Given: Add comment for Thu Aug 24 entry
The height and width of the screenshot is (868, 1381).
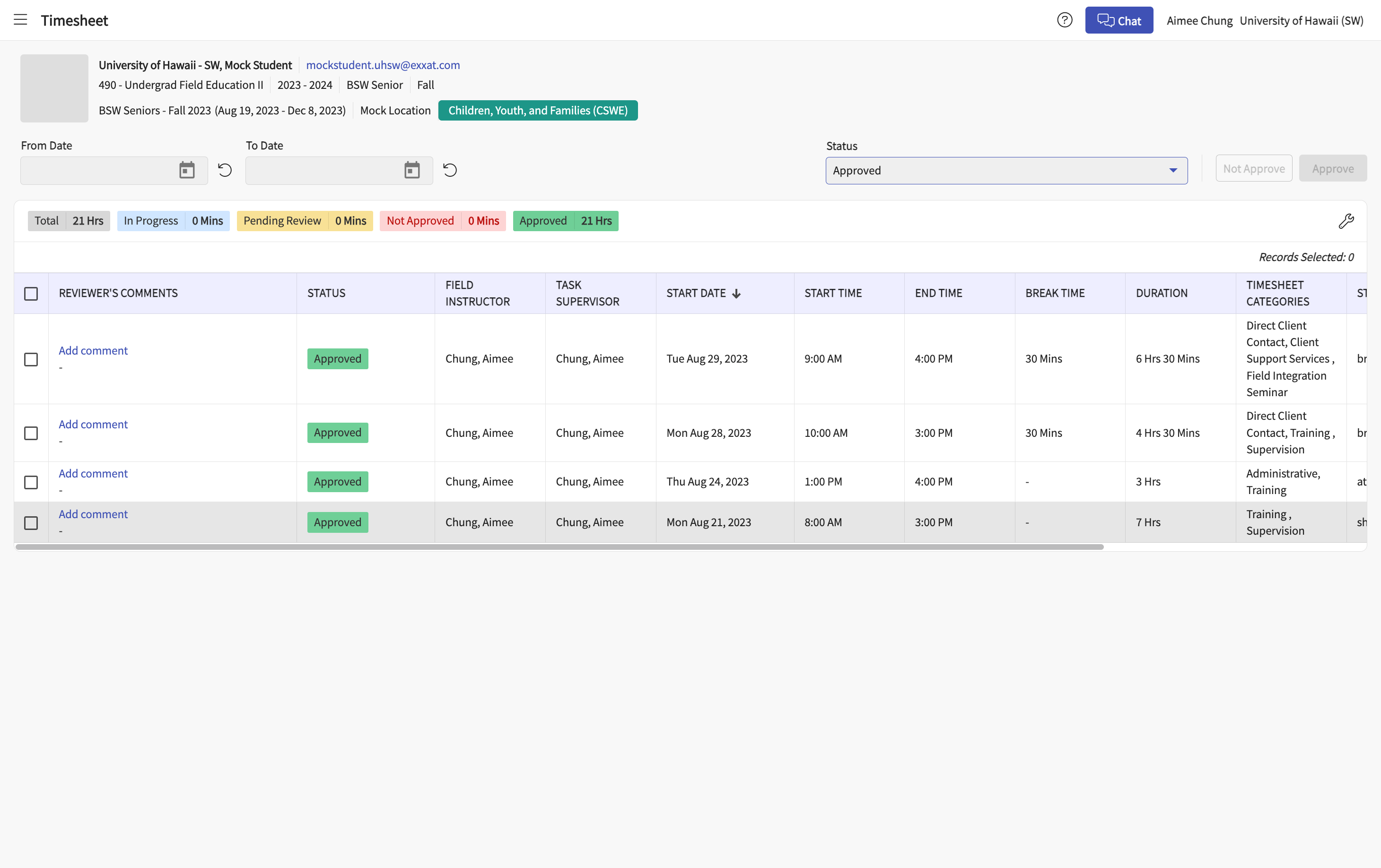Looking at the screenshot, I should point(93,474).
